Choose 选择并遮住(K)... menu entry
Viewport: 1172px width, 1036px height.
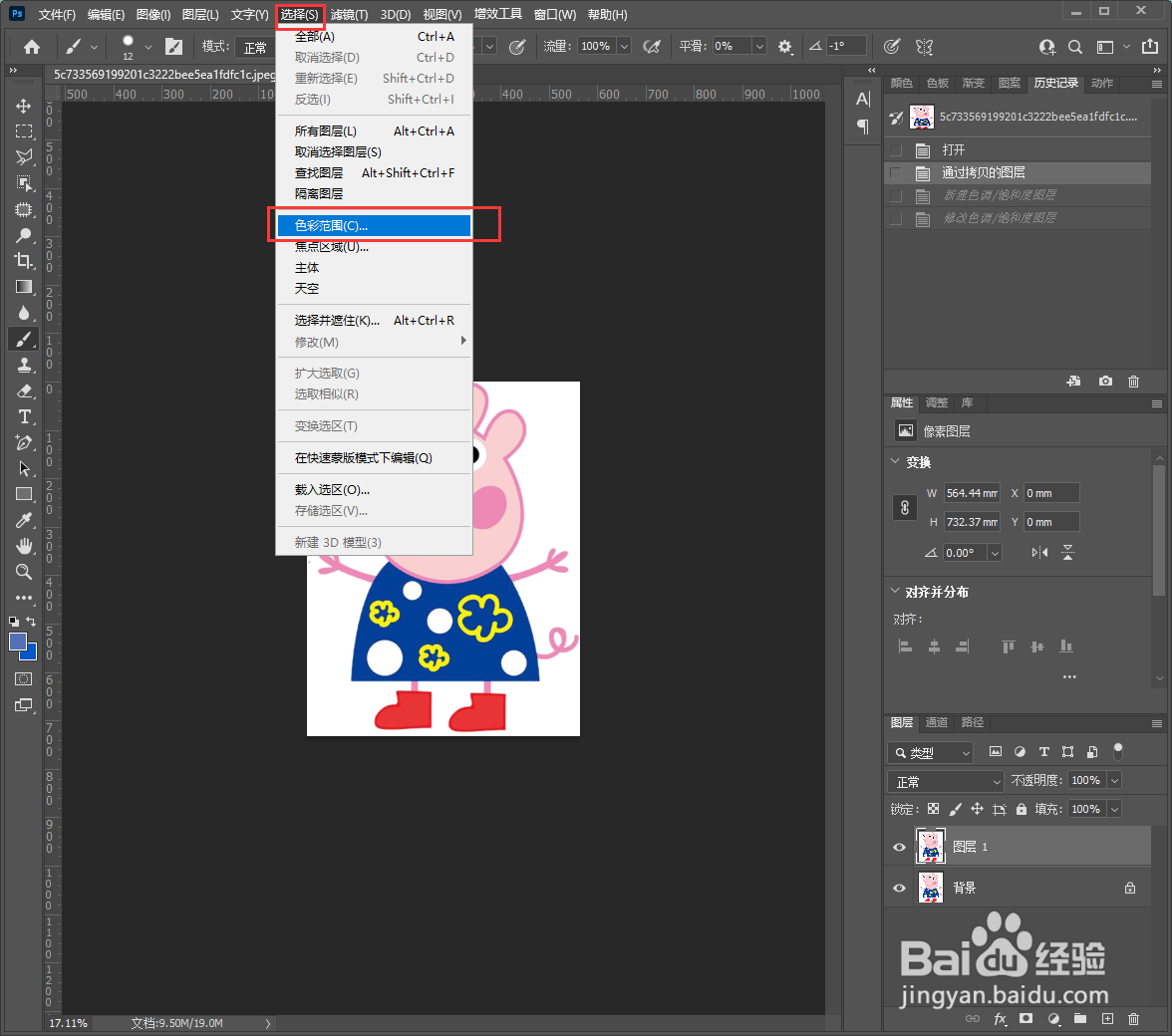pyautogui.click(x=374, y=321)
